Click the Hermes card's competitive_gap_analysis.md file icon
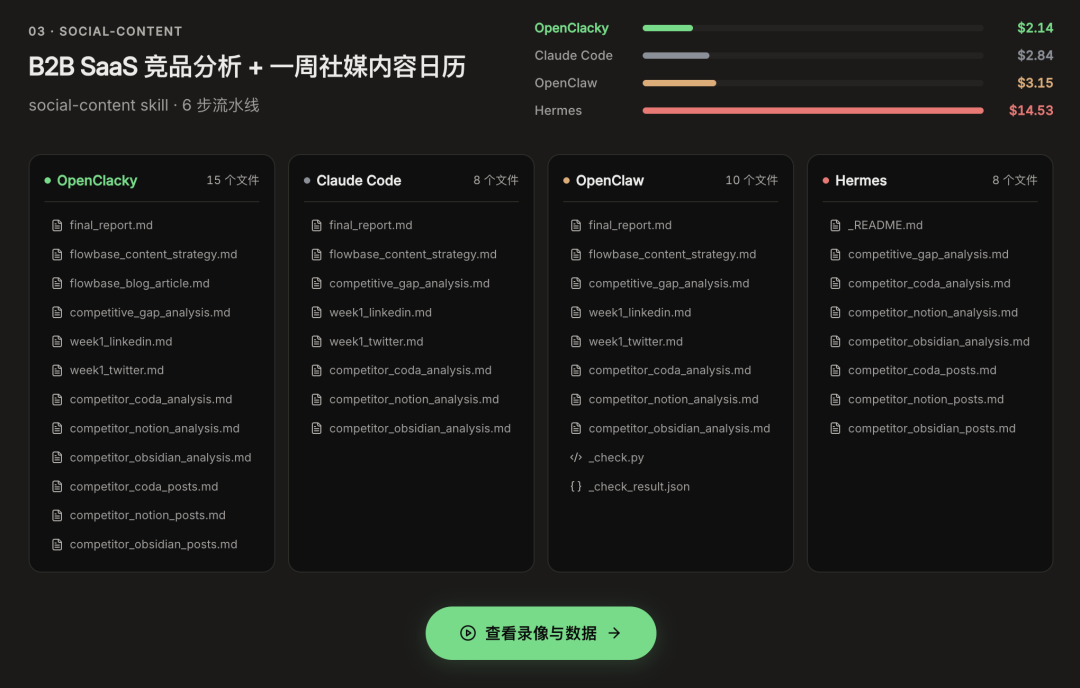 (835, 255)
